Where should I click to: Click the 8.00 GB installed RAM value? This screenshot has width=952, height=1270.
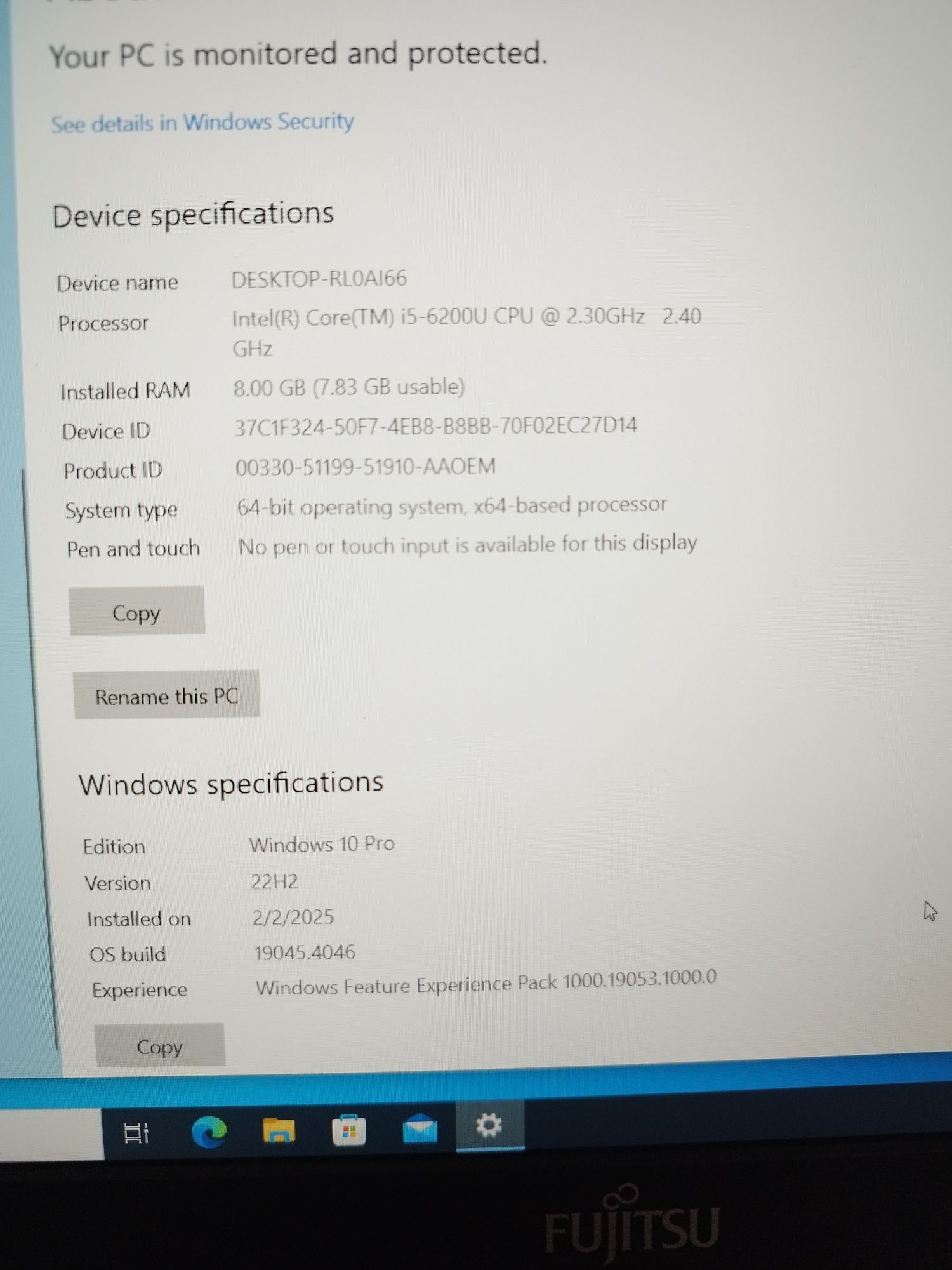coord(349,387)
